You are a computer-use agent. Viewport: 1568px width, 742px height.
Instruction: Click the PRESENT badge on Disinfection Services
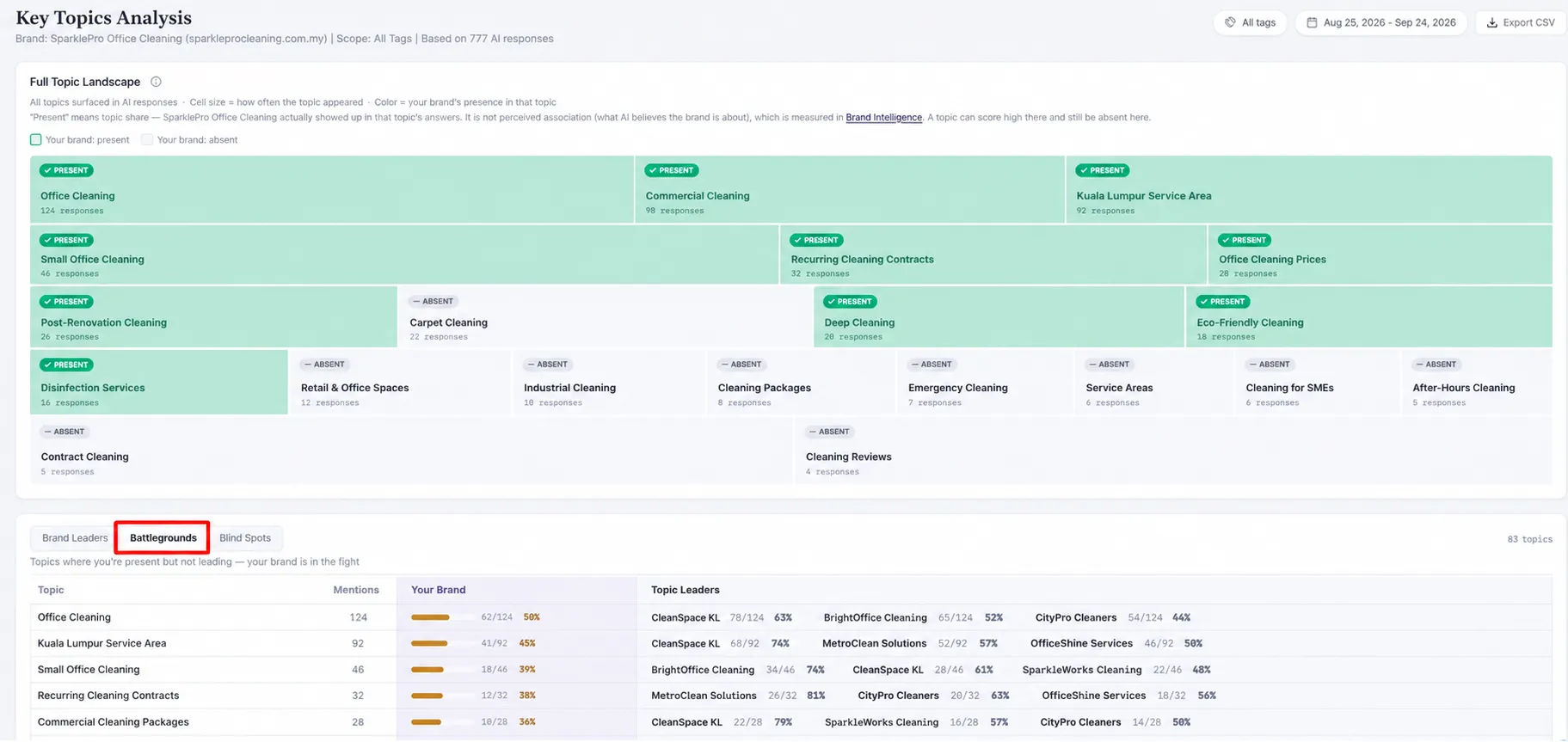click(x=67, y=365)
